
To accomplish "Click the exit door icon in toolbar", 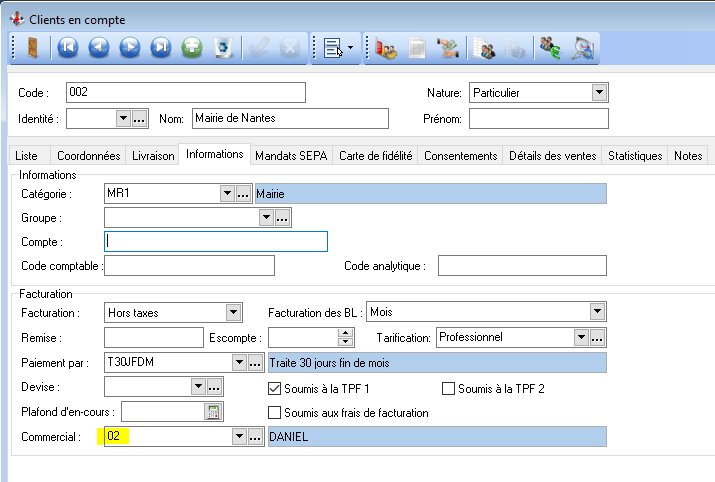I will pos(33,47).
